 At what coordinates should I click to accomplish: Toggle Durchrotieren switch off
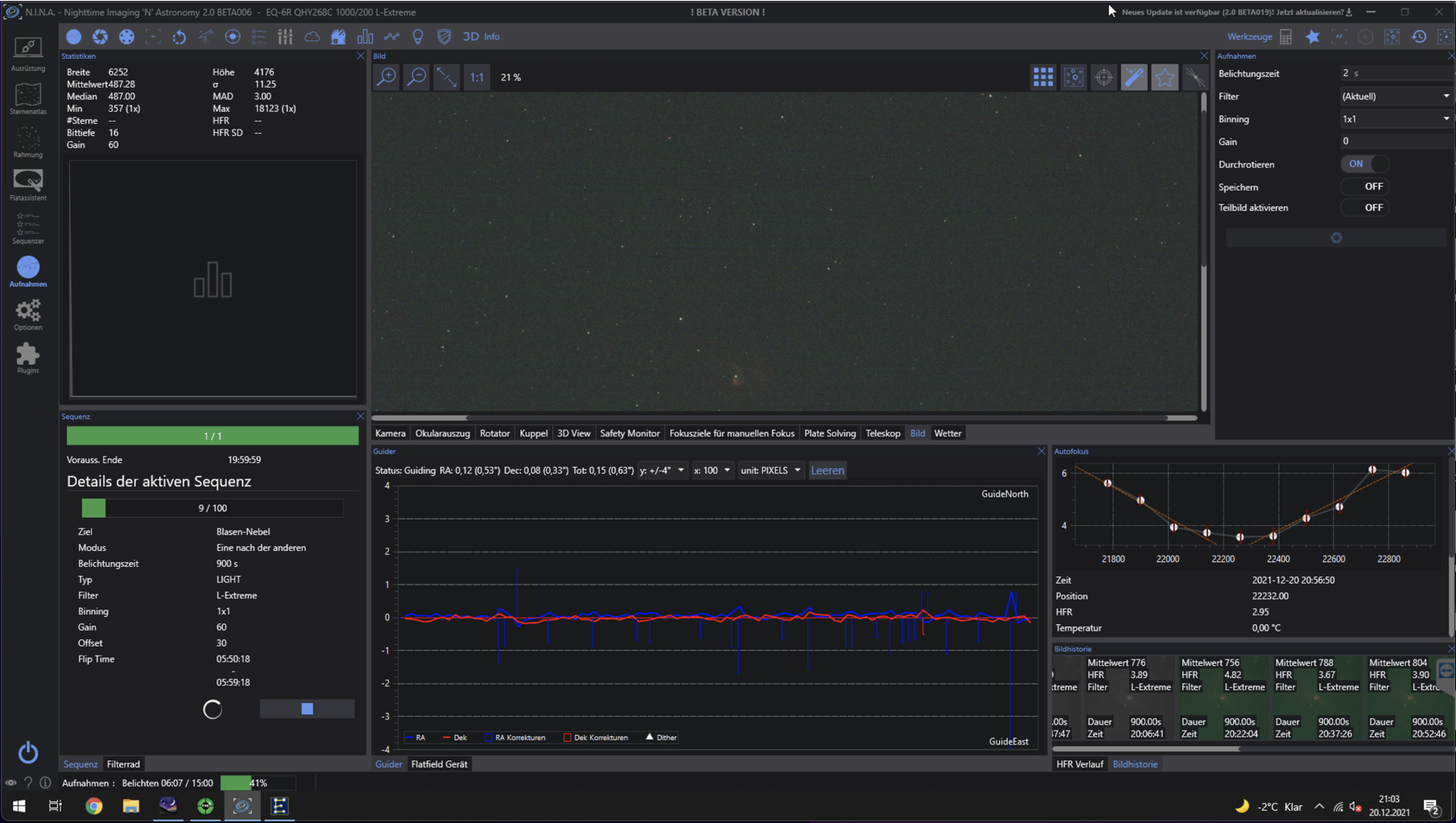(1365, 163)
